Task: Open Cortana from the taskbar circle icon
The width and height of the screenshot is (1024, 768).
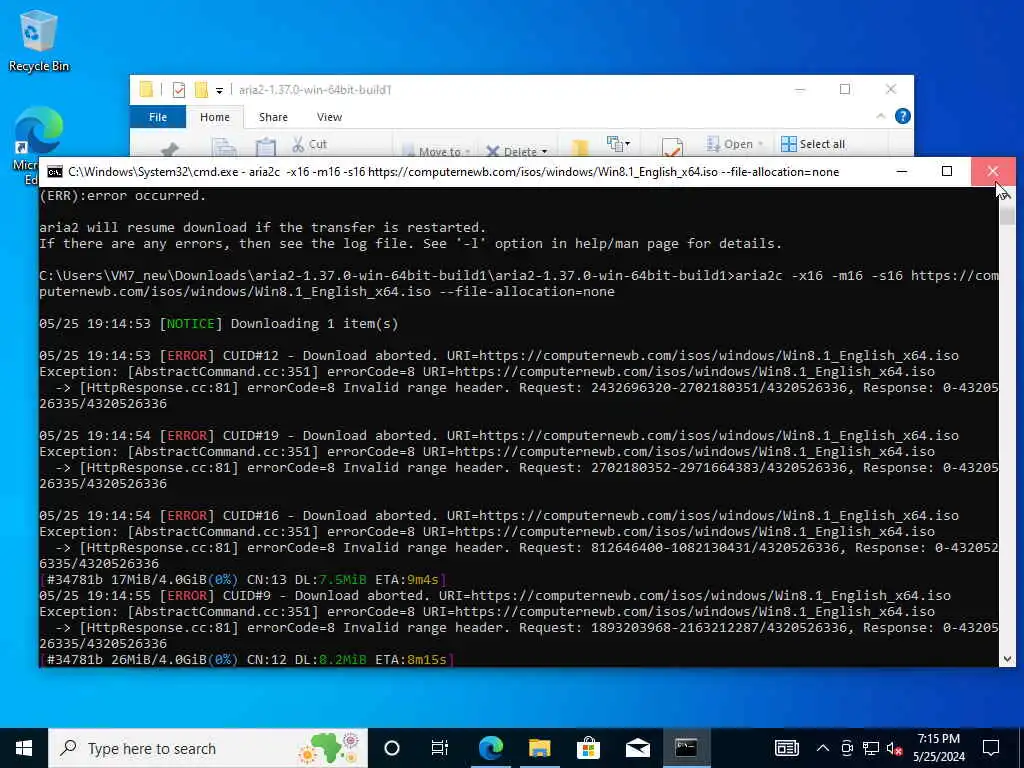Action: pos(392,748)
